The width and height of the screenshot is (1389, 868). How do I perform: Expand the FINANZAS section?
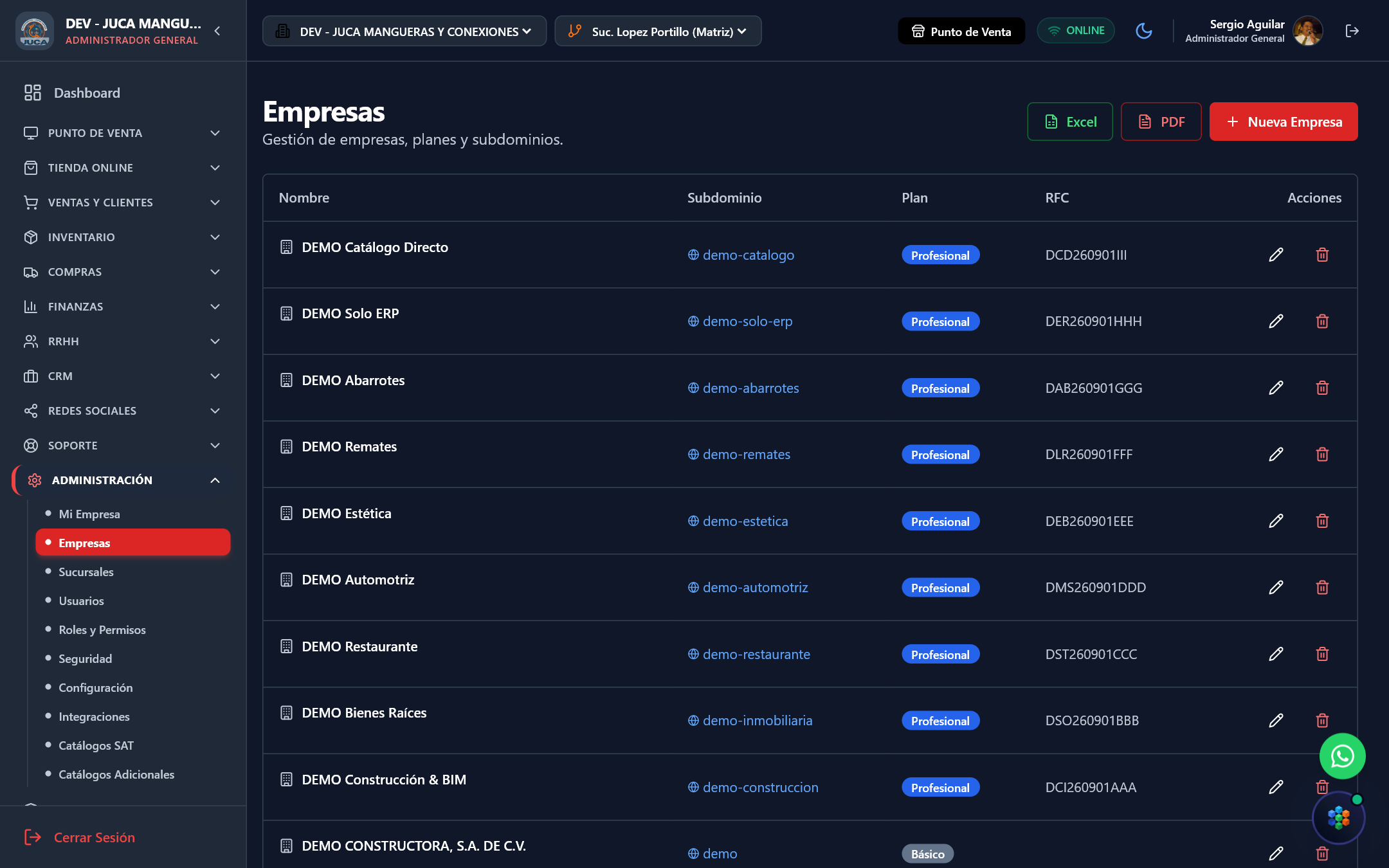122,307
